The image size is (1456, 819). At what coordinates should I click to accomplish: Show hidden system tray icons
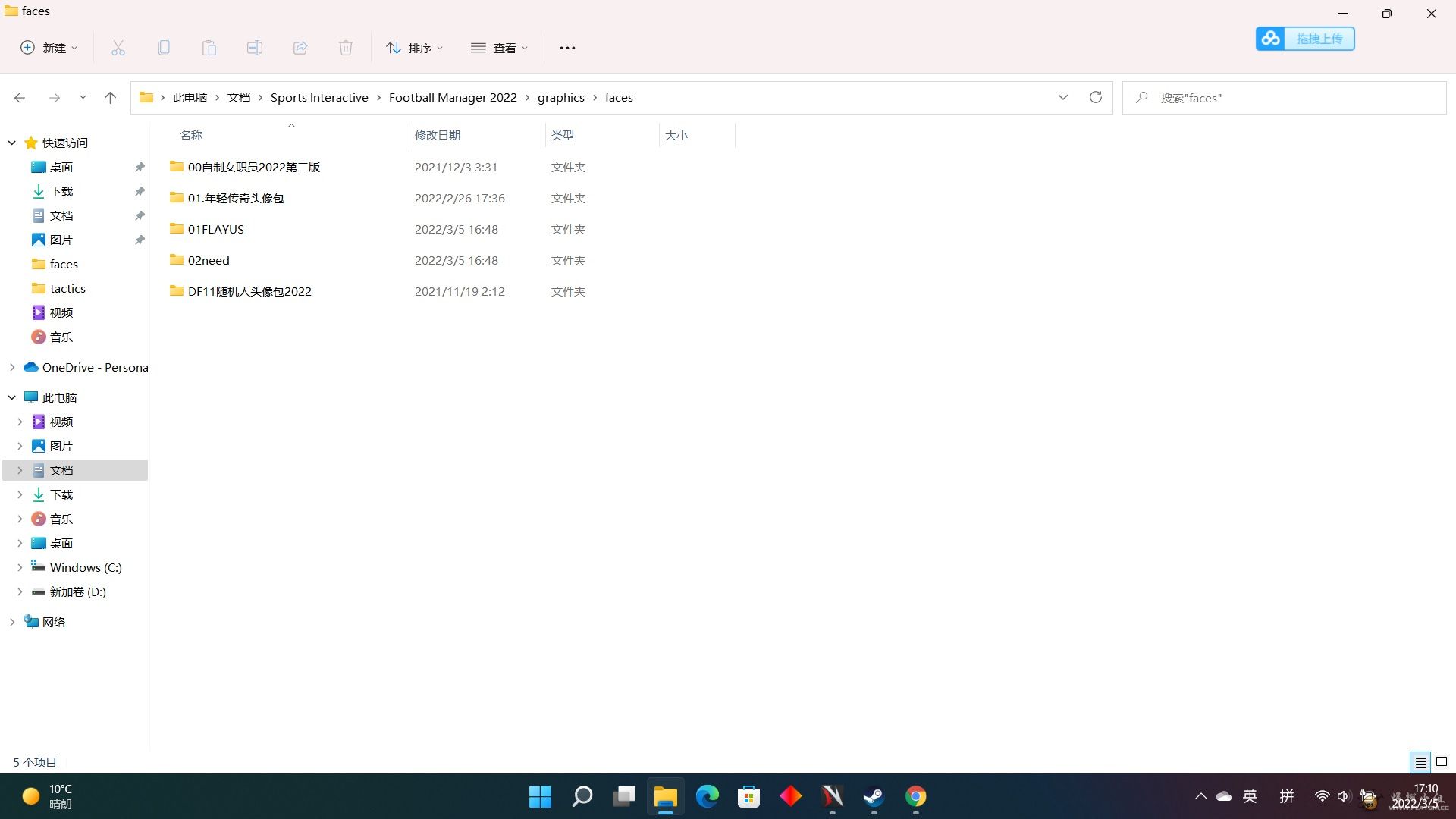pos(1200,796)
